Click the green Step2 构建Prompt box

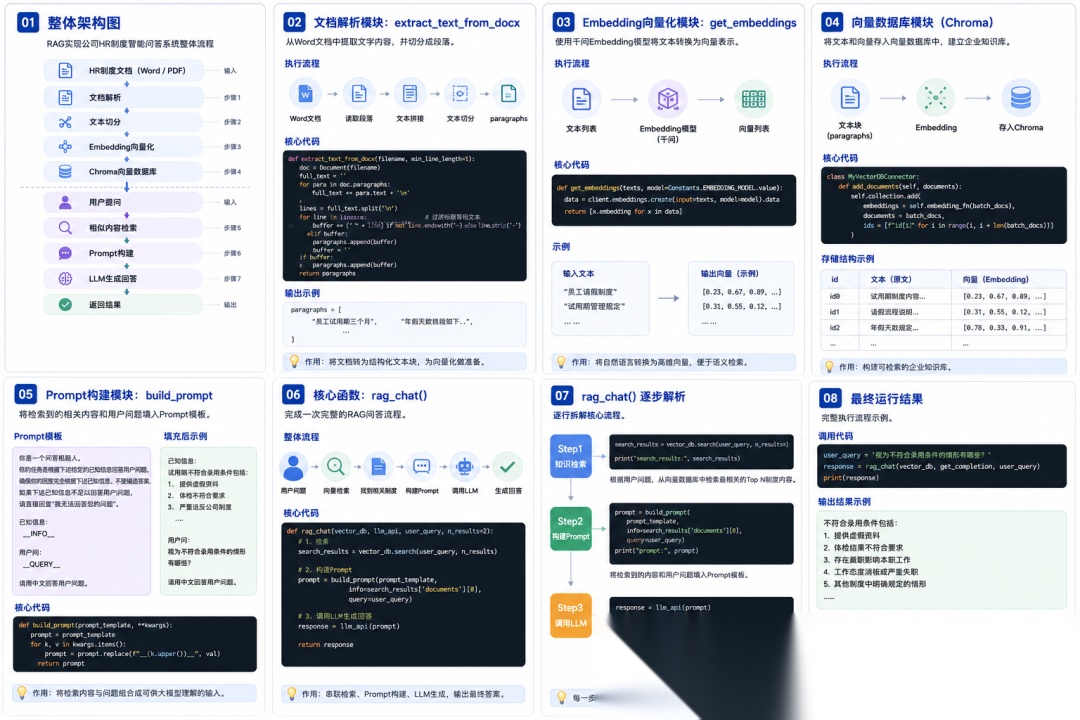pos(571,528)
